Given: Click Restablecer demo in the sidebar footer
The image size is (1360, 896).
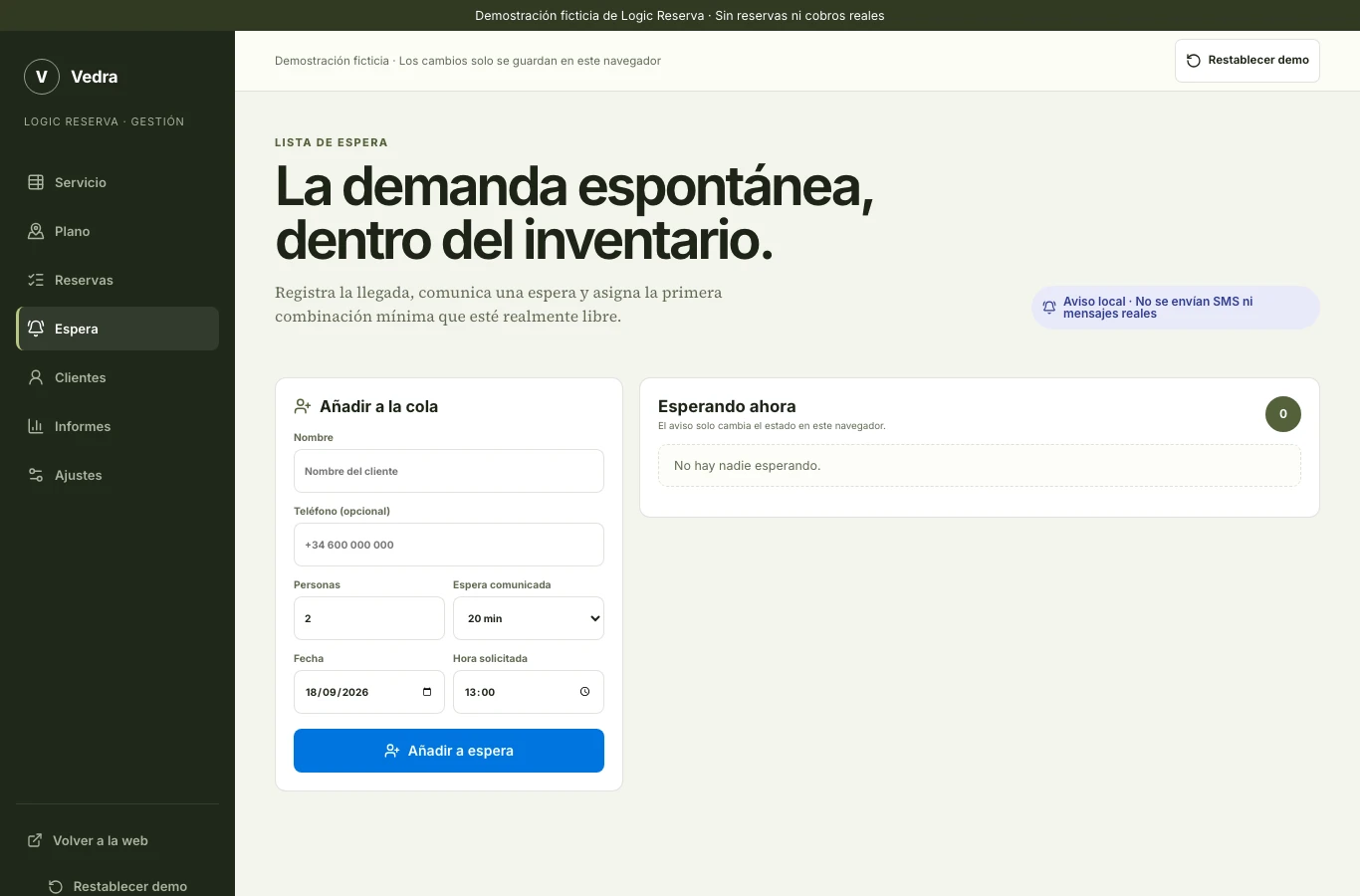Looking at the screenshot, I should (x=117, y=886).
